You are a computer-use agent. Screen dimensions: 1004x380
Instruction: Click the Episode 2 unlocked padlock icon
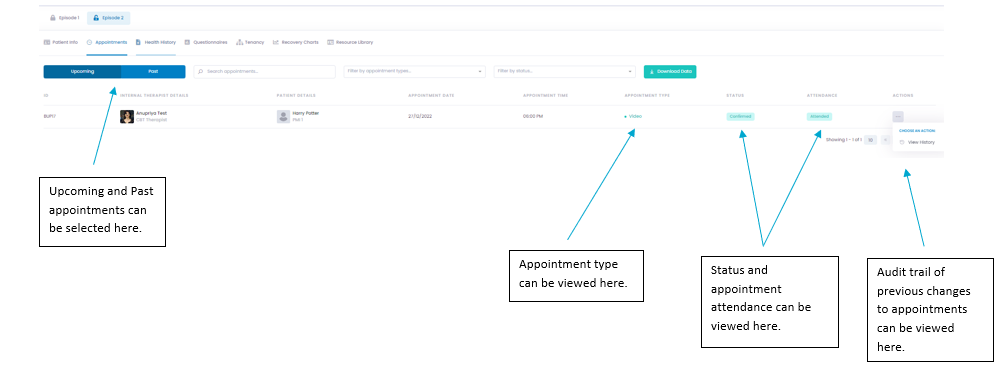96,18
